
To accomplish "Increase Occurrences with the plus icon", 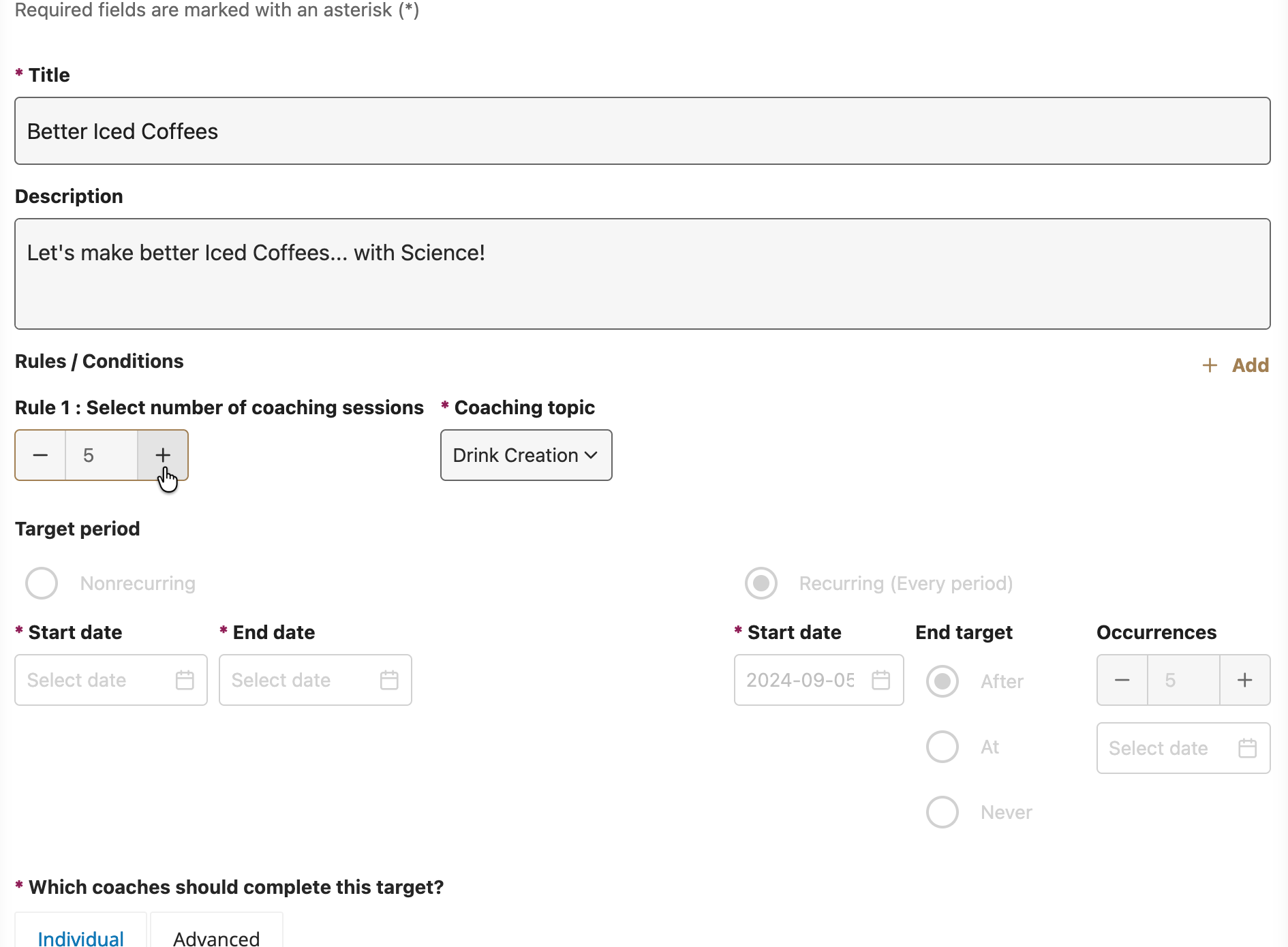I will pyautogui.click(x=1244, y=680).
